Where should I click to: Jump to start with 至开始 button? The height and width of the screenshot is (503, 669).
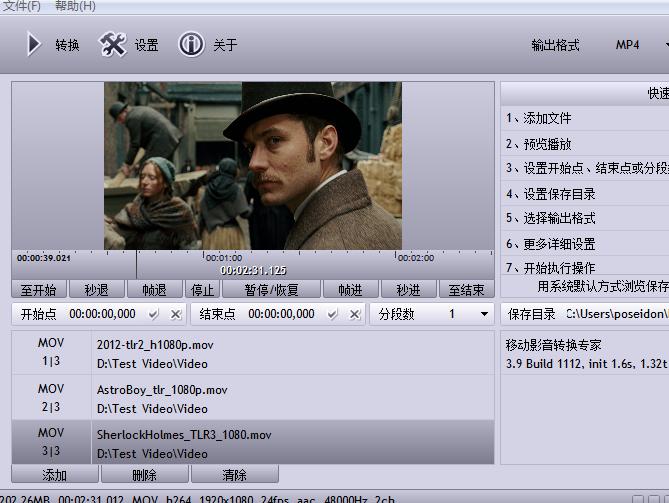tap(39, 290)
